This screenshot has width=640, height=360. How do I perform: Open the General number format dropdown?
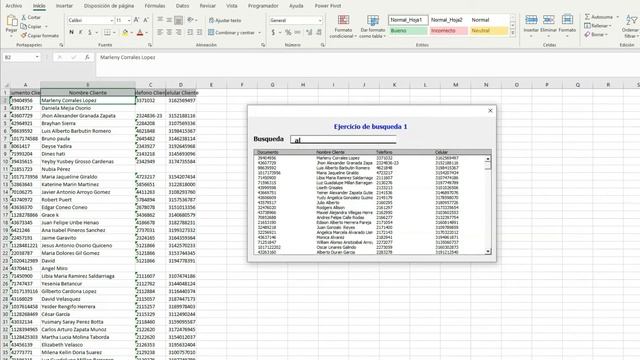(320, 20)
